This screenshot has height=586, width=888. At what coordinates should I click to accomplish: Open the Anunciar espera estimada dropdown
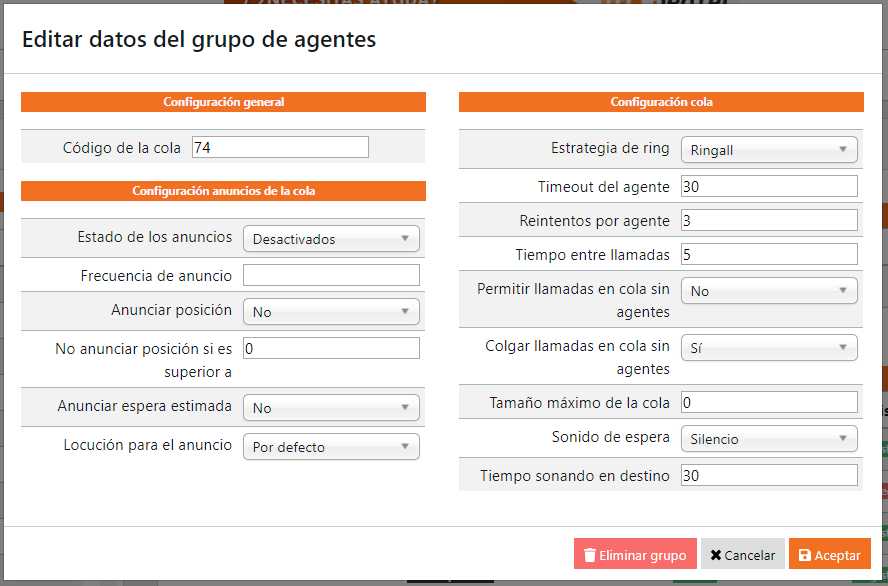click(331, 408)
